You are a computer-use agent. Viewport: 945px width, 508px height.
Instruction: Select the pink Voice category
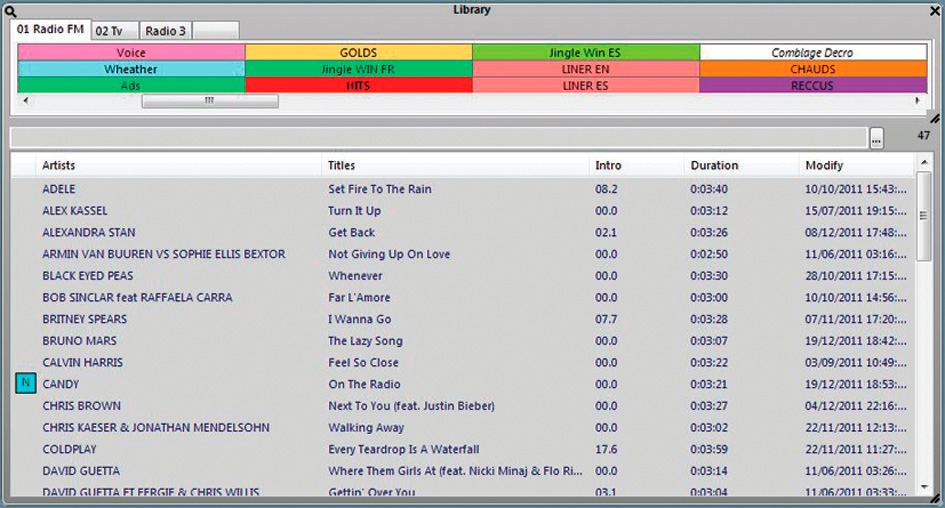pyautogui.click(x=131, y=53)
